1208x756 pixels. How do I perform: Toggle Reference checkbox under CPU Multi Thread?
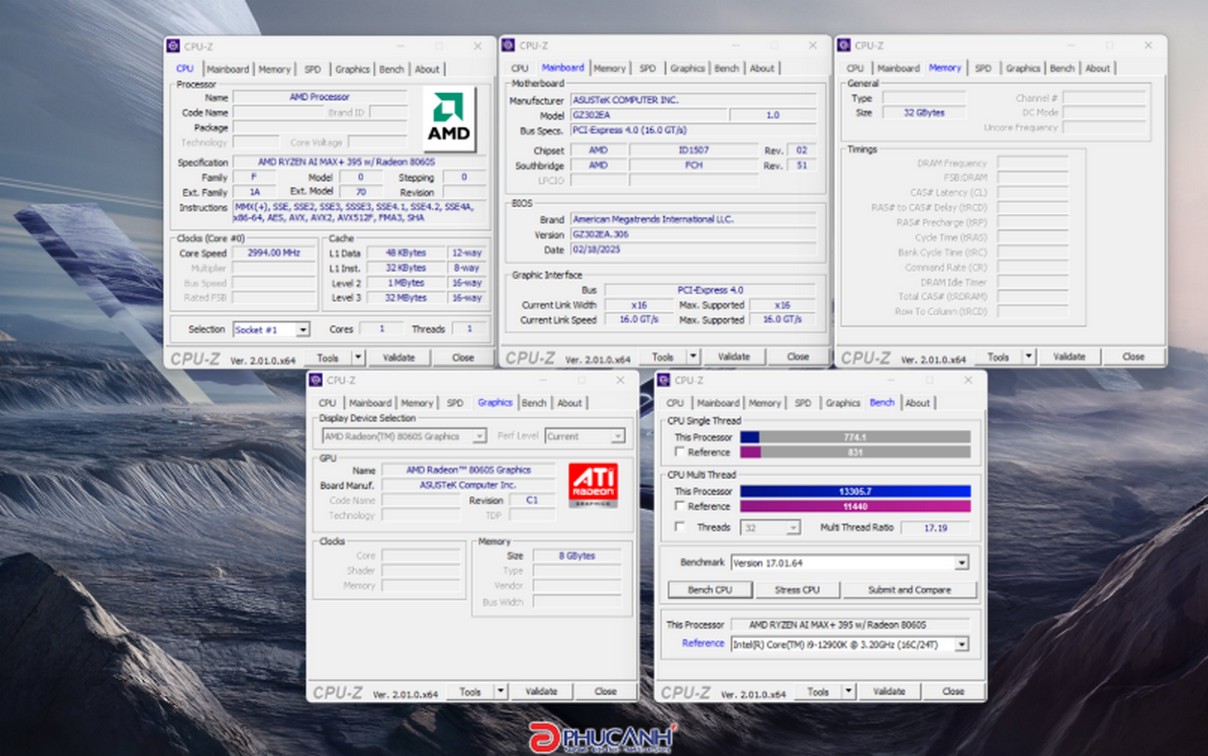coord(680,507)
